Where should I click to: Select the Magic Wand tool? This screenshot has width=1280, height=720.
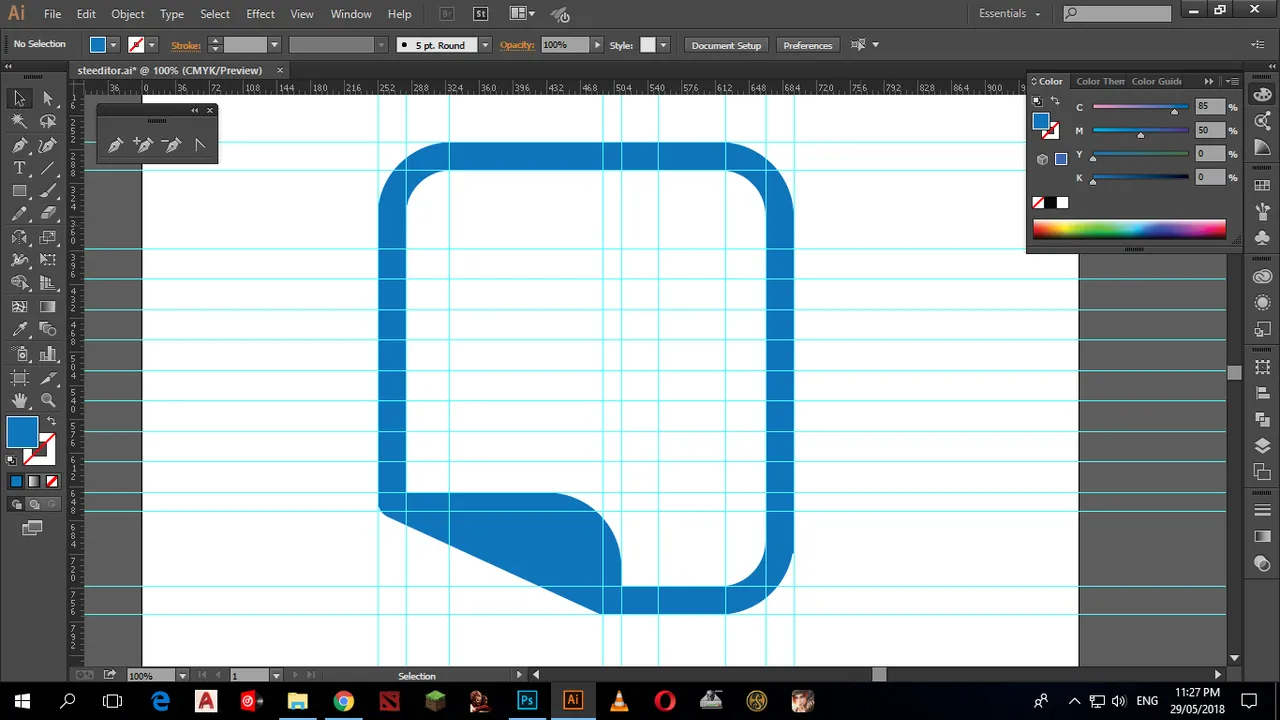click(x=19, y=121)
